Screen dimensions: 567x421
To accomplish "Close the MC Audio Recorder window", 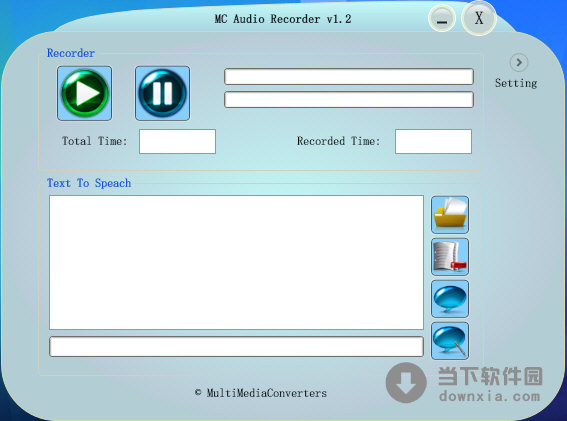I will click(479, 18).
